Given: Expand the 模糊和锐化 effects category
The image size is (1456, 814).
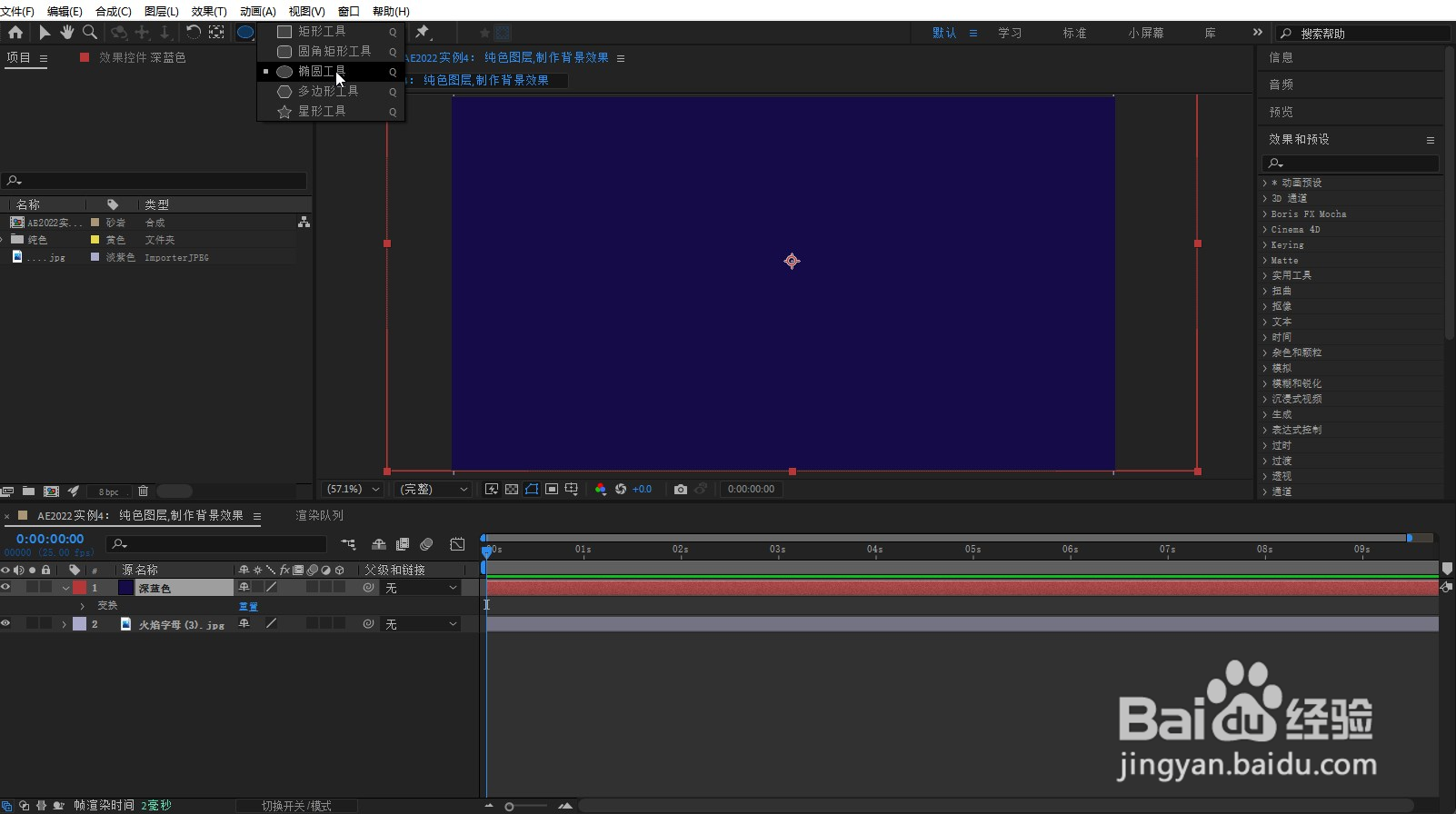Looking at the screenshot, I should (1264, 383).
